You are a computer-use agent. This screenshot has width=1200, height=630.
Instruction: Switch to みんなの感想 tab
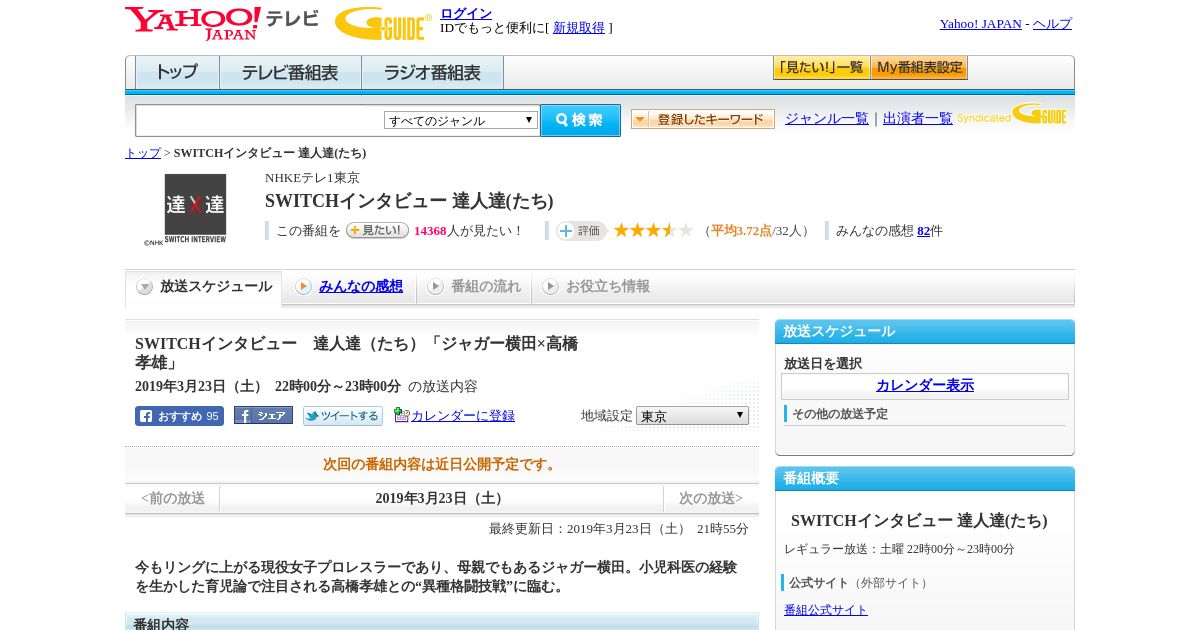click(x=360, y=287)
